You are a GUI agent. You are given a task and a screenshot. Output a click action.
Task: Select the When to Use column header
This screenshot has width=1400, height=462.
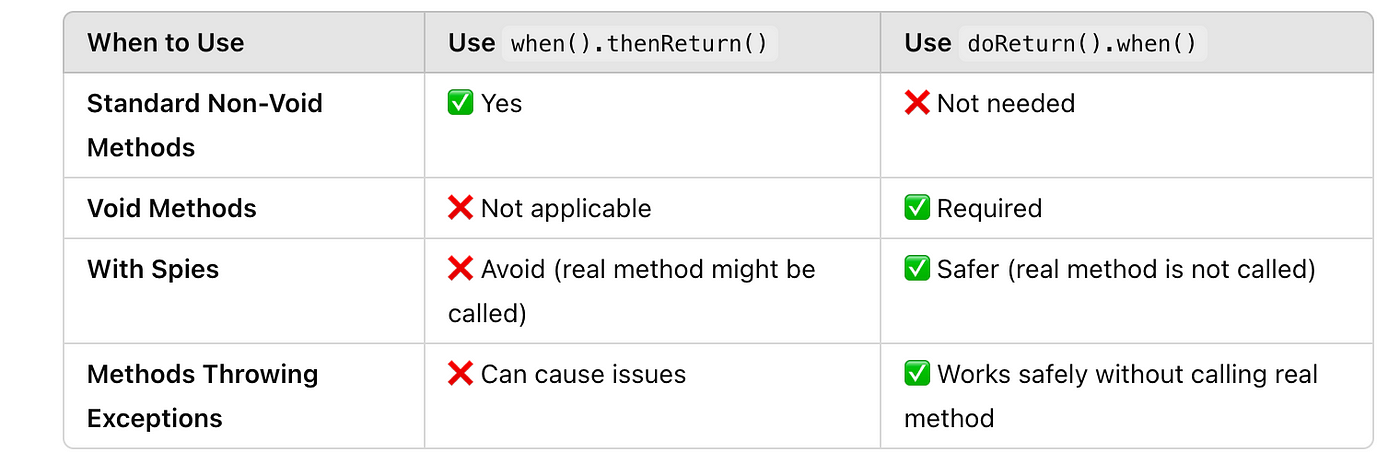point(166,43)
